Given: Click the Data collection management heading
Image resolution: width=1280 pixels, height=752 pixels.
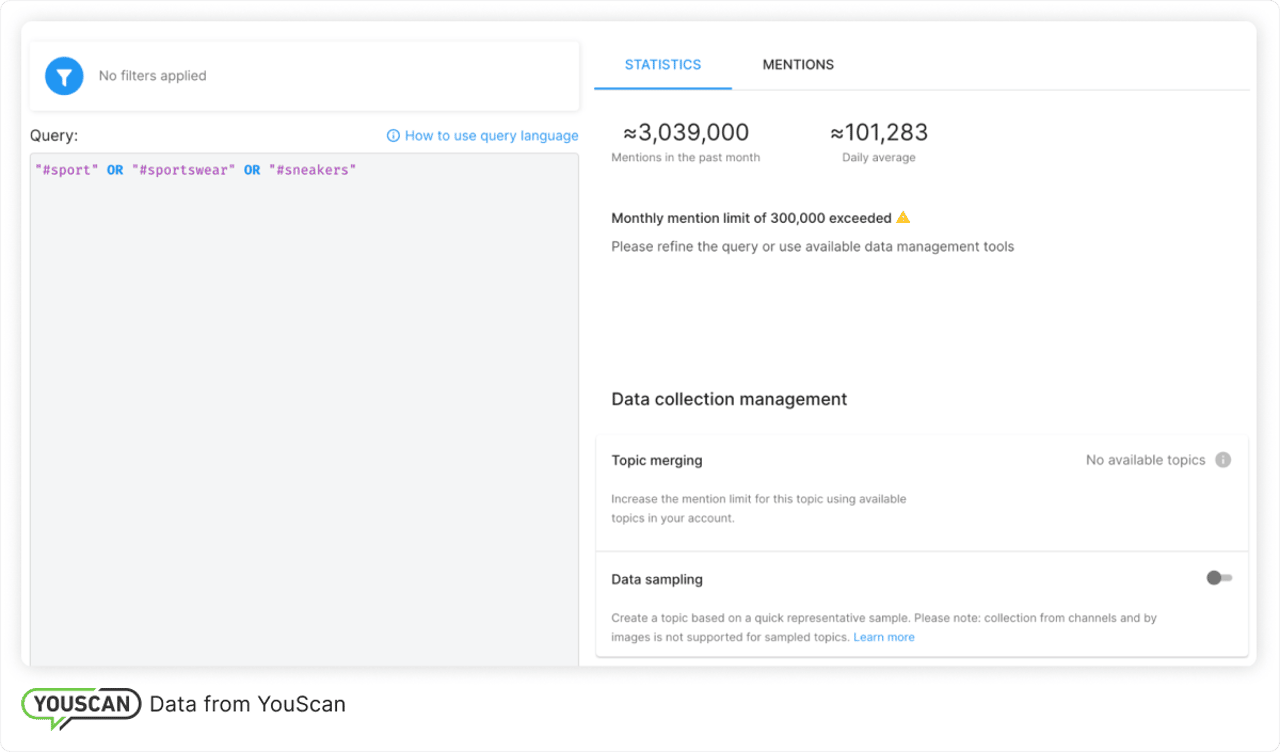Looking at the screenshot, I should 729,399.
